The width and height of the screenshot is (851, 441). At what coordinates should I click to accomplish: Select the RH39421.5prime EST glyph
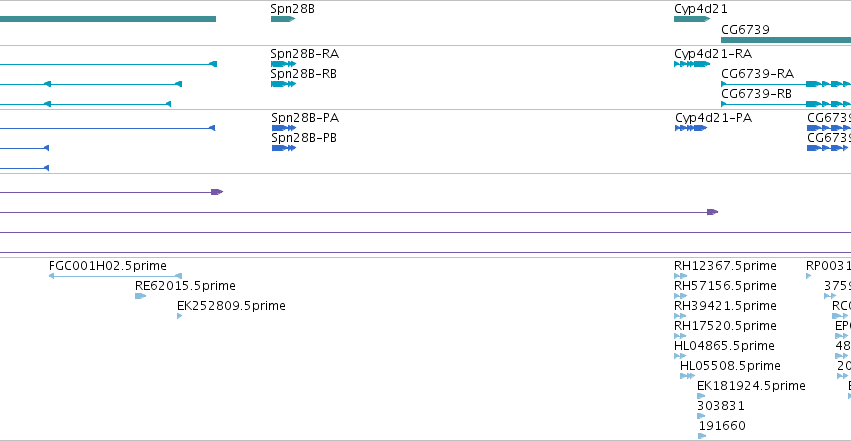681,316
